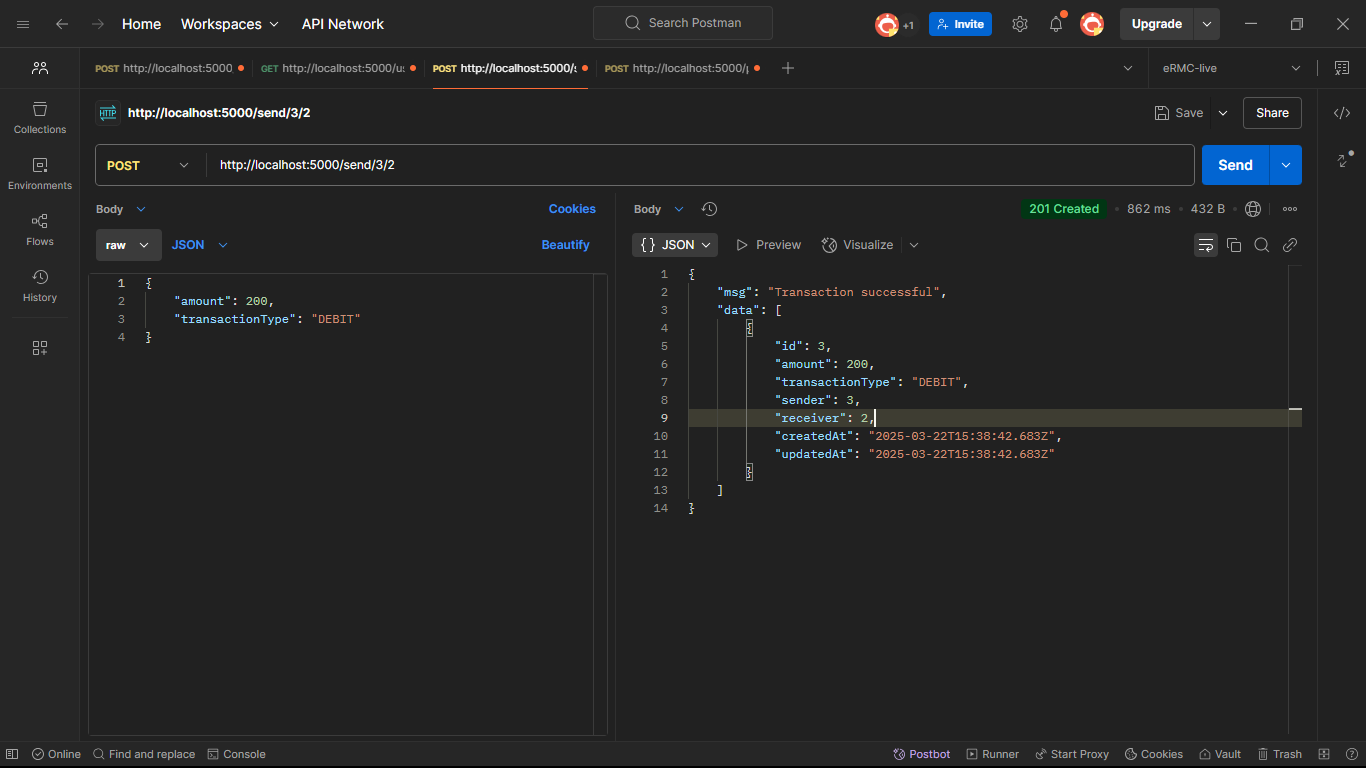
Task: Open the network globe icon
Action: pos(1253,209)
